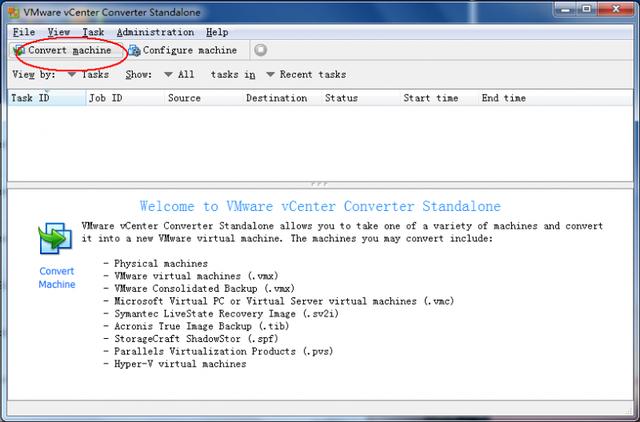The width and height of the screenshot is (640, 422).
Task: Open the View menu
Action: point(59,32)
